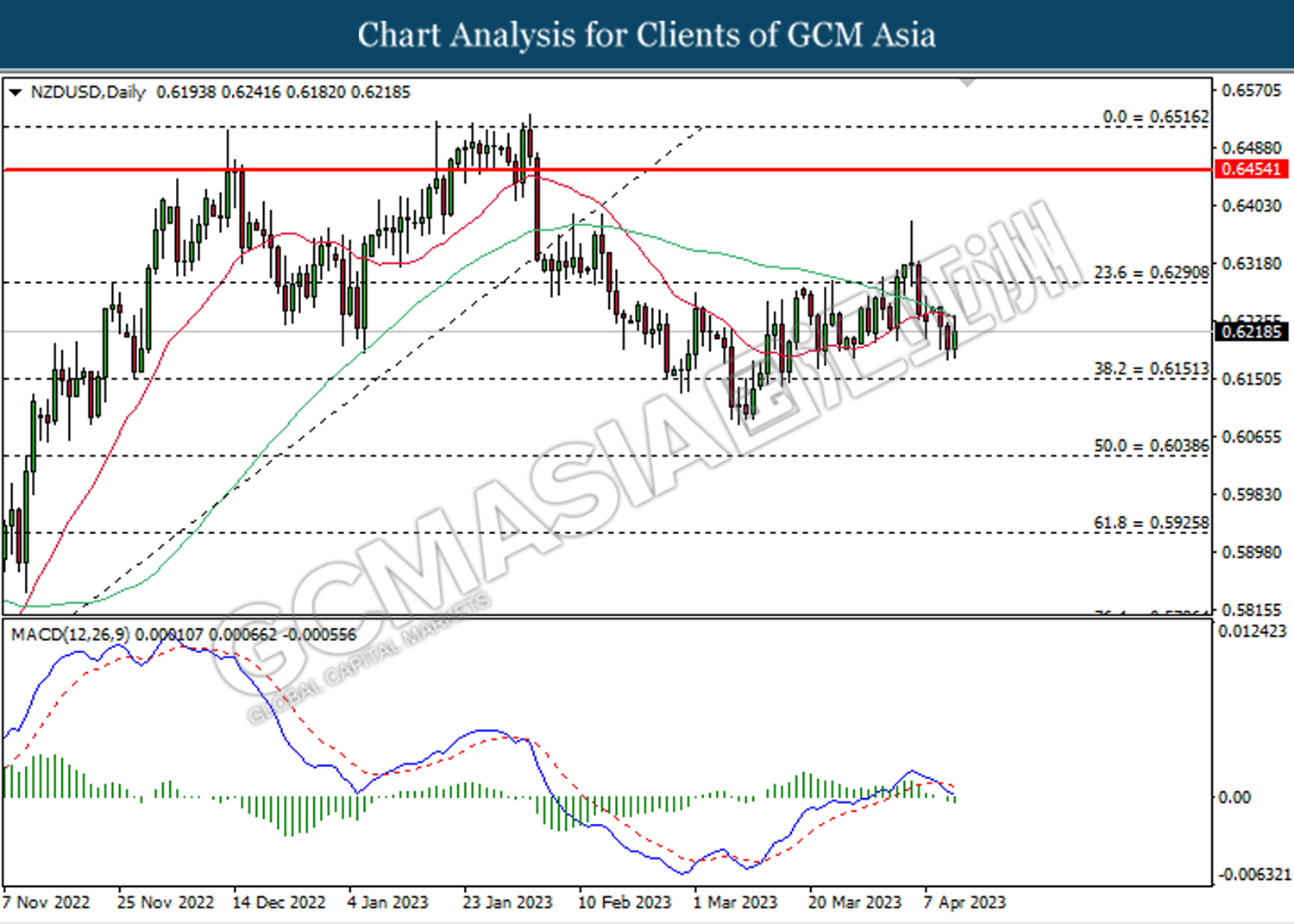Click the chart menu triangle beside NZDUSD
Image resolution: width=1294 pixels, height=924 pixels.
[16, 92]
